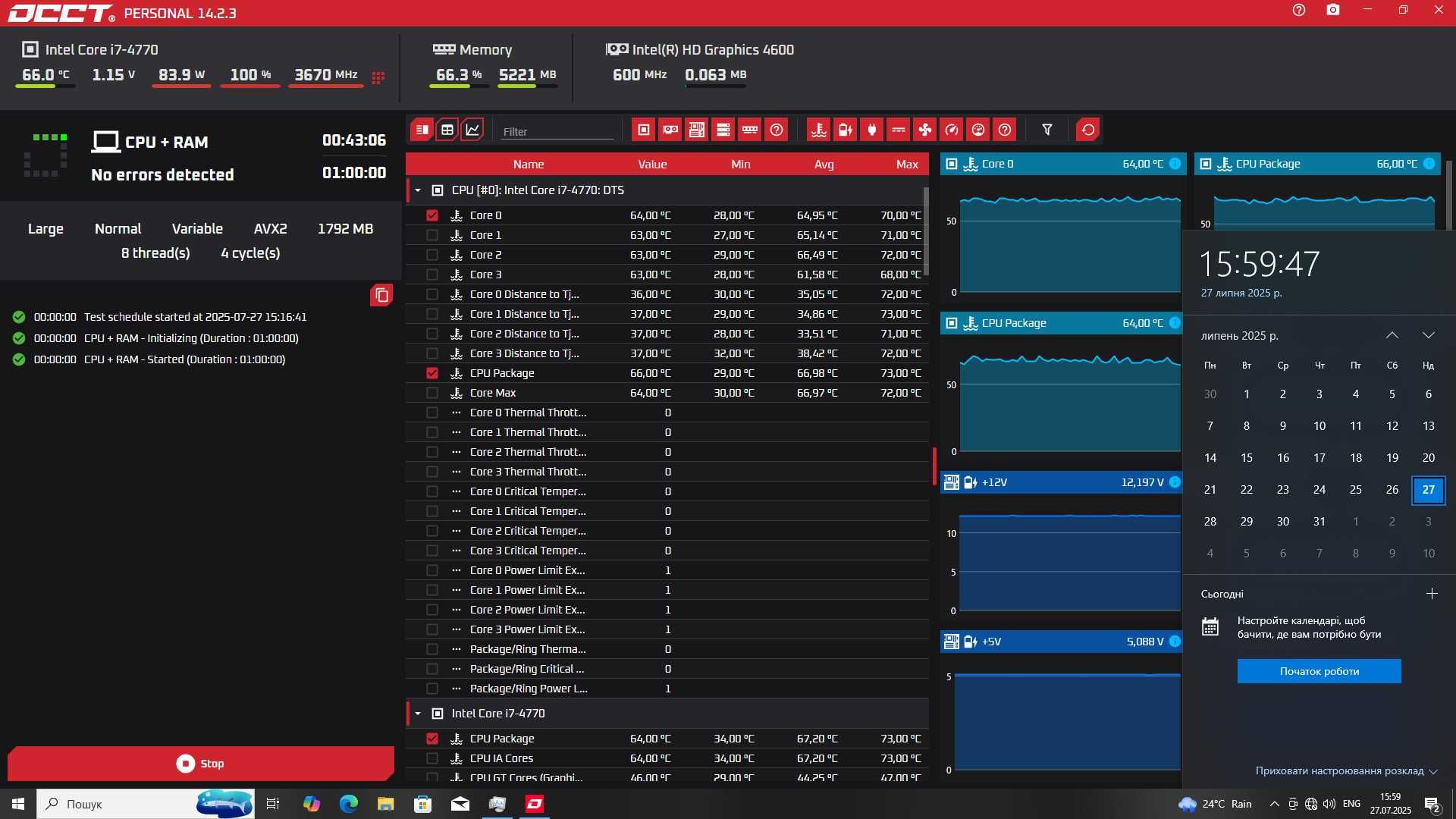The width and height of the screenshot is (1456, 819).
Task: Show hidden system tray icons
Action: pyautogui.click(x=1275, y=804)
